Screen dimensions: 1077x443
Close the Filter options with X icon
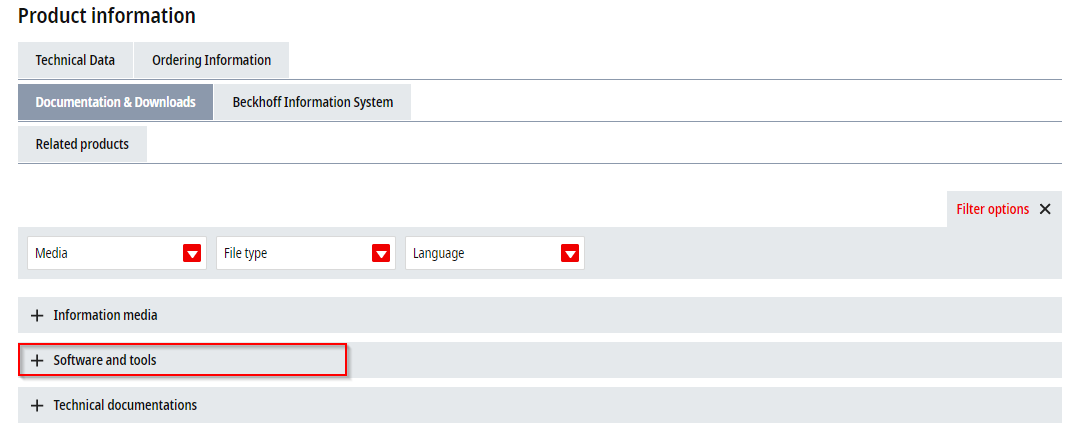pos(1045,209)
